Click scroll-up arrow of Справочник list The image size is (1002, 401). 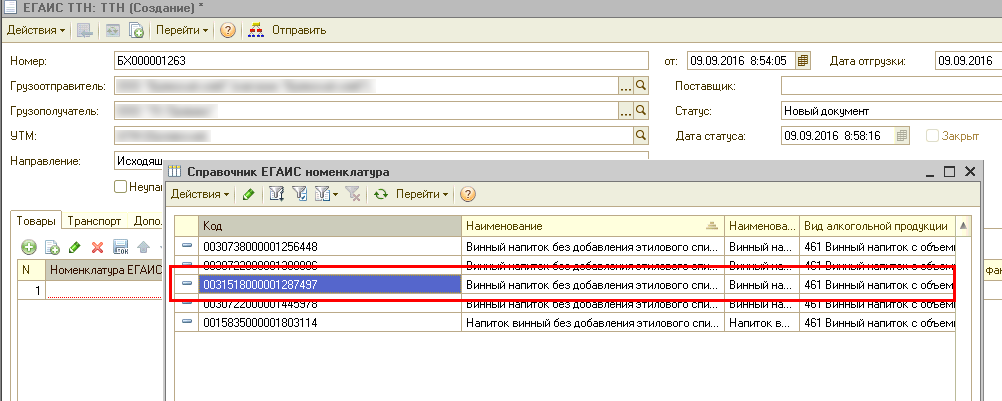(x=963, y=225)
